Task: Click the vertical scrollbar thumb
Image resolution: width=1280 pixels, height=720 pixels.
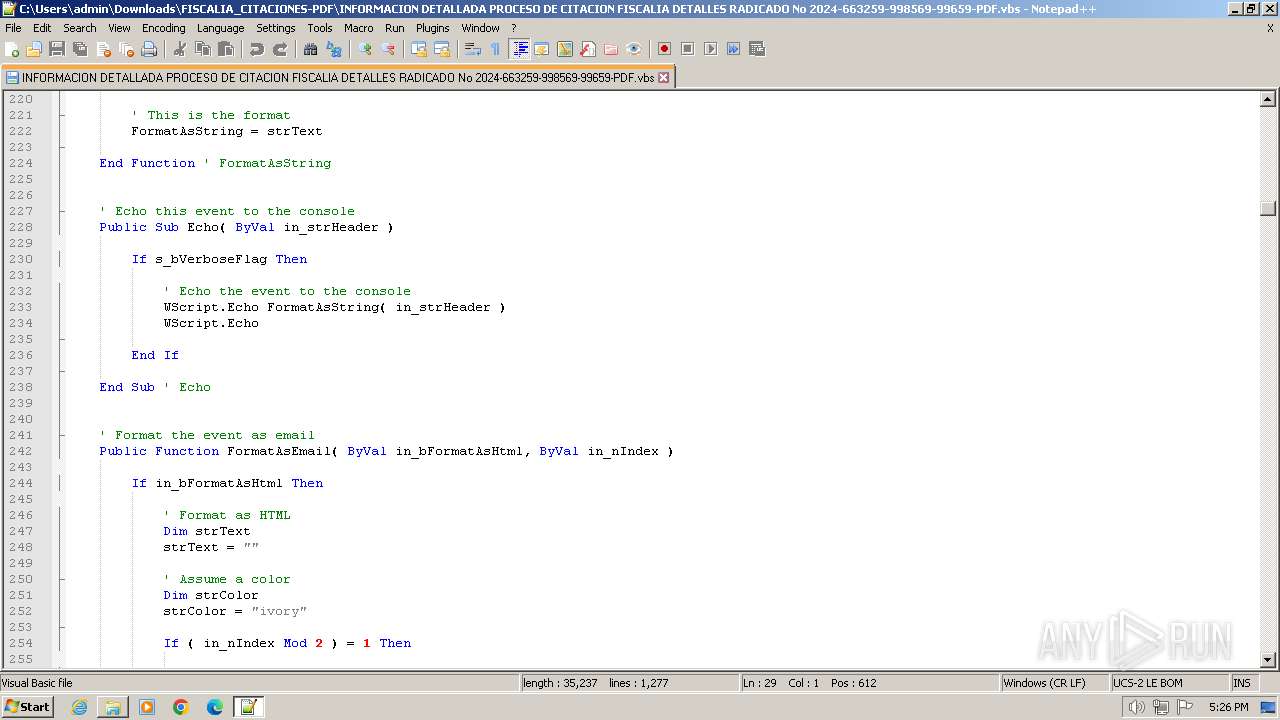Action: pos(1268,208)
